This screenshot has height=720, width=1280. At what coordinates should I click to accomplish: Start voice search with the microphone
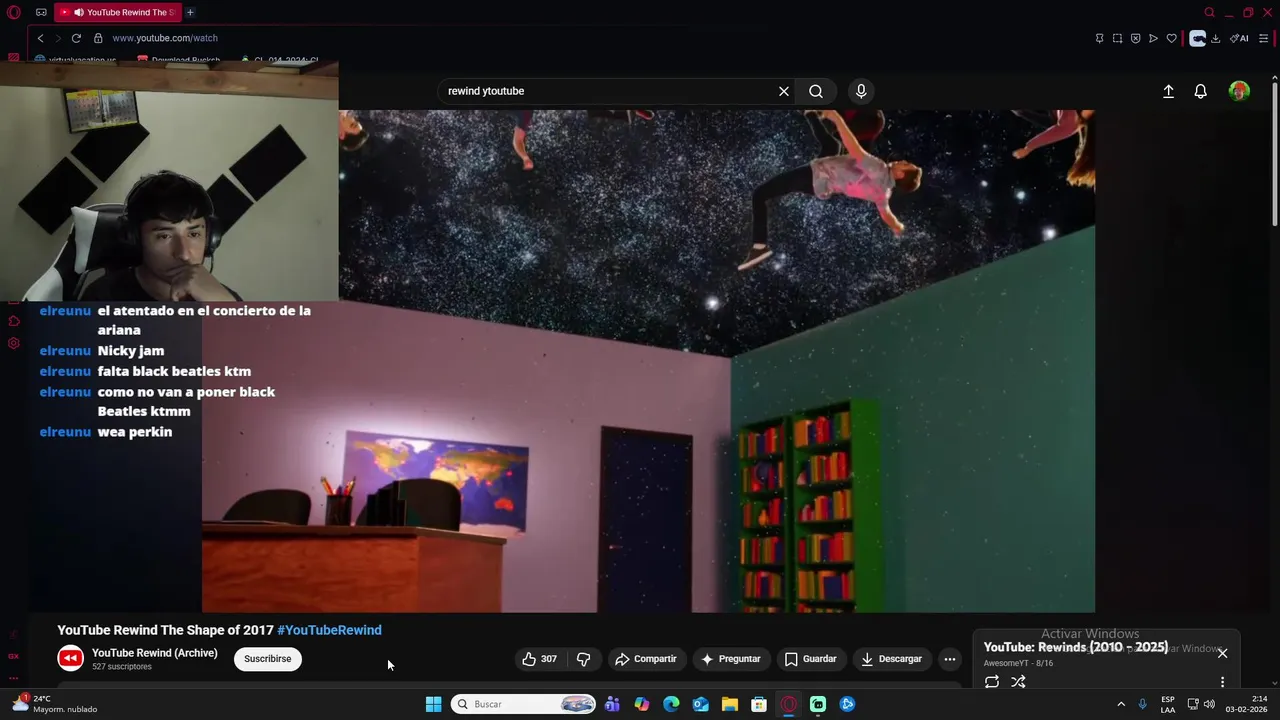(x=861, y=91)
